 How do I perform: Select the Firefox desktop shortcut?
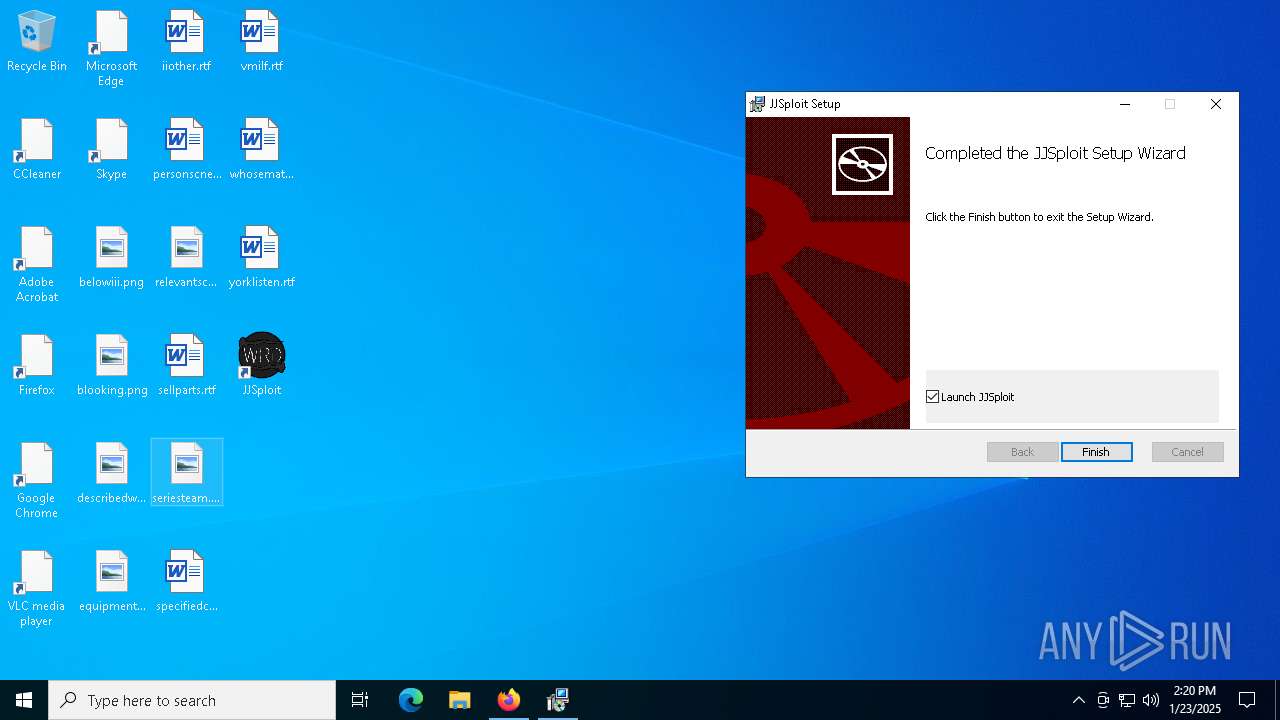click(37, 366)
